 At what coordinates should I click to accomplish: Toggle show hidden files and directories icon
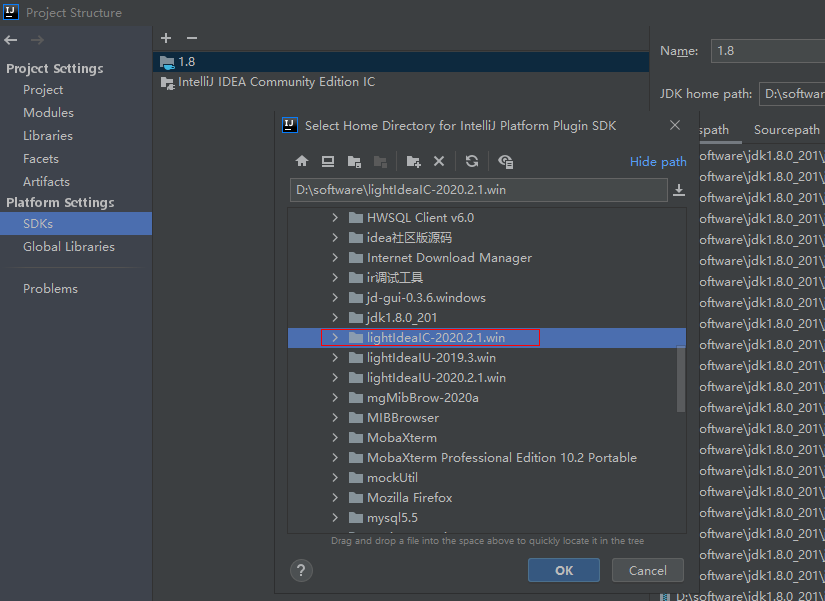(x=505, y=161)
